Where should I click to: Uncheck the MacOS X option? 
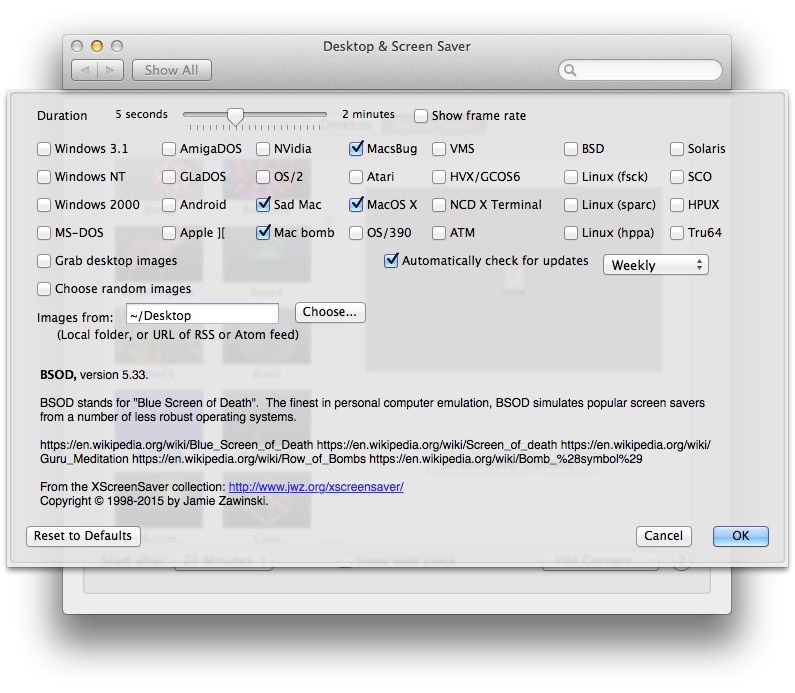click(x=356, y=204)
